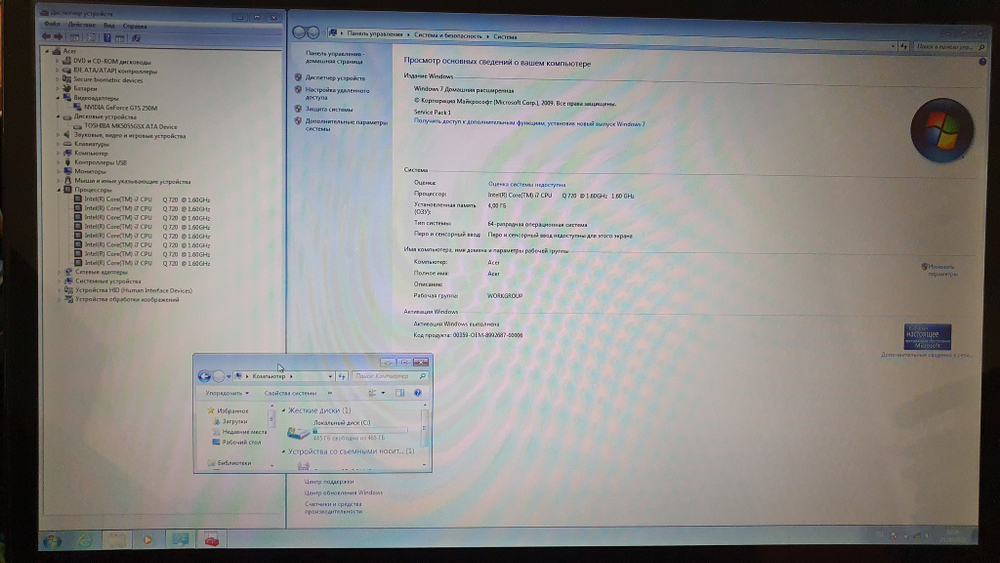Click the change view icon in explorer toolbar
Viewport: 1000px width, 563px height.
pyautogui.click(x=372, y=393)
